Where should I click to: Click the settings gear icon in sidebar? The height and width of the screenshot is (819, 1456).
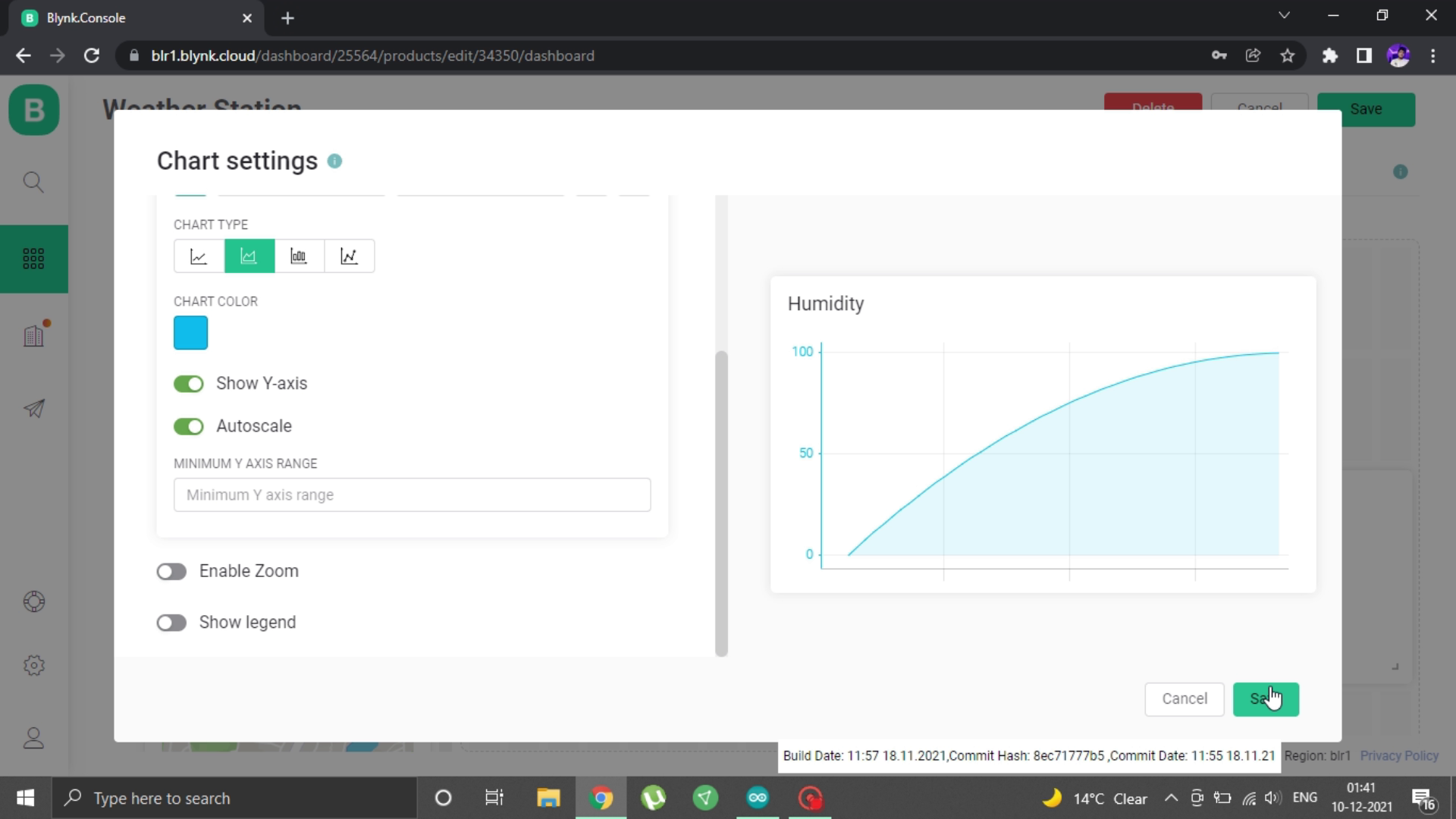34,665
